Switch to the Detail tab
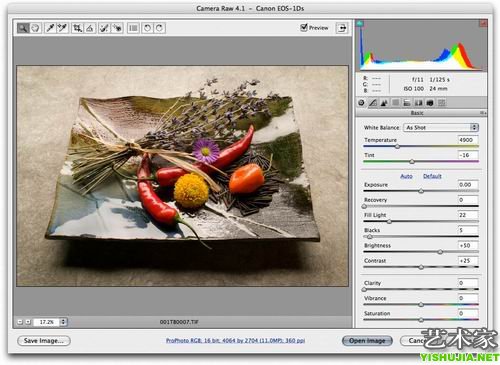The image size is (500, 365). pyautogui.click(x=384, y=103)
